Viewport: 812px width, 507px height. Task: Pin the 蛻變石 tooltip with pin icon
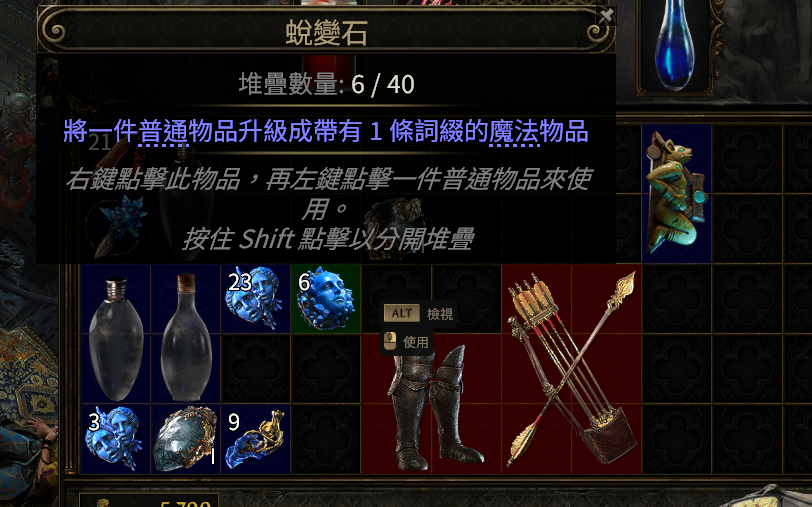tap(605, 16)
